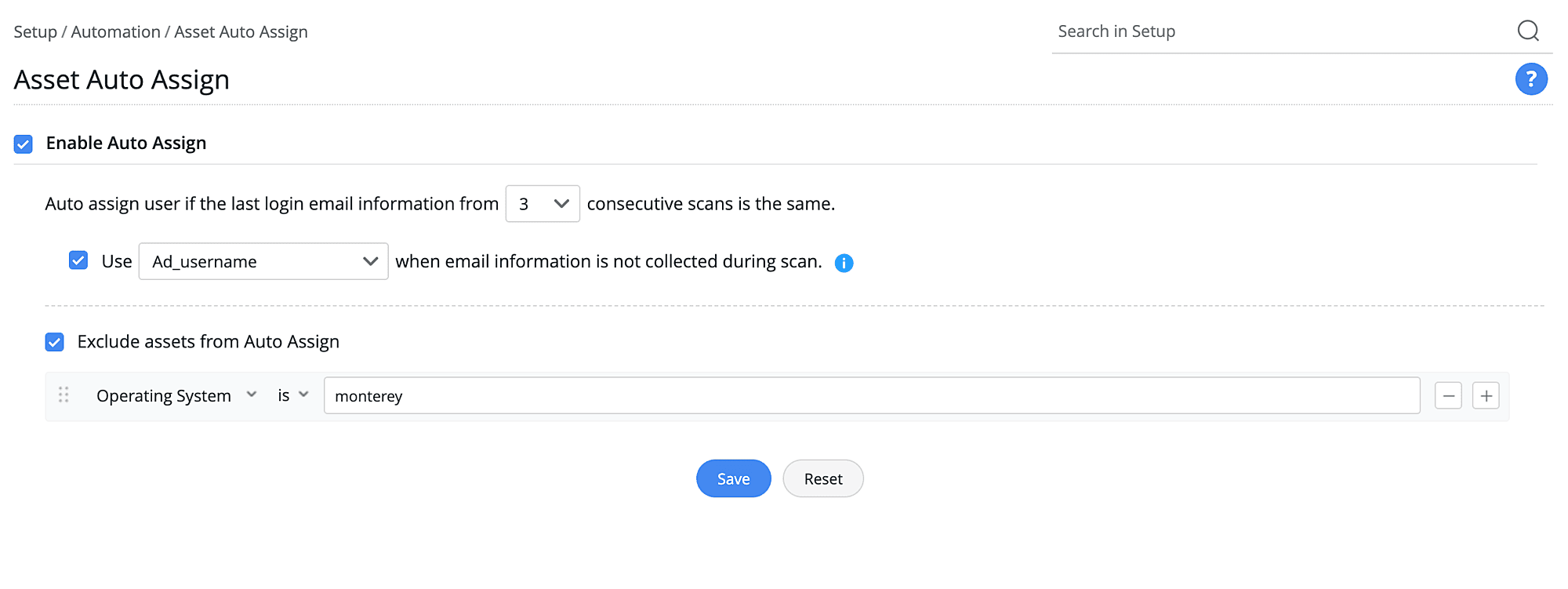Open the blue help question mark

coord(1530,79)
